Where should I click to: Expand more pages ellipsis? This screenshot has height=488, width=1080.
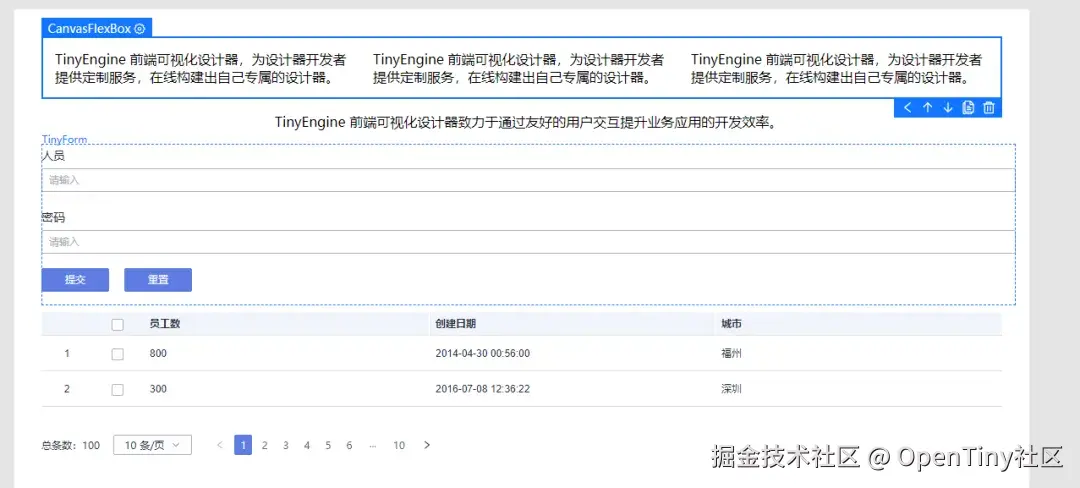point(373,445)
